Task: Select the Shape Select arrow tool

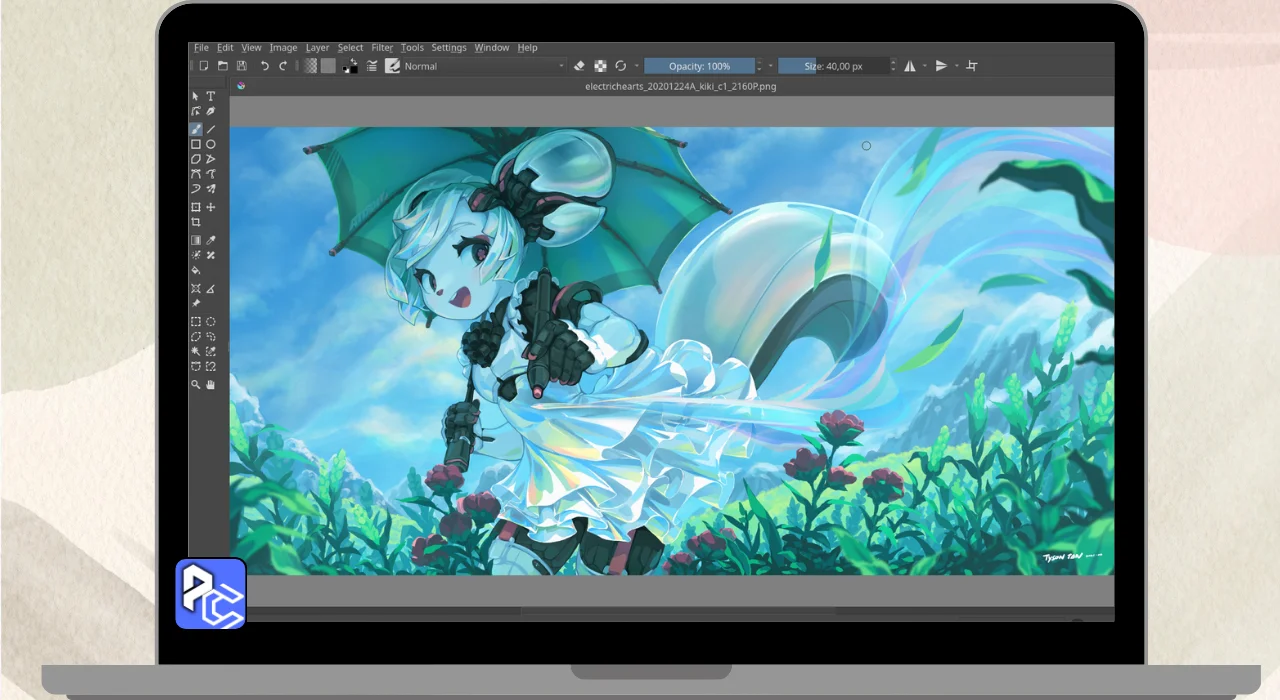Action: pyautogui.click(x=196, y=96)
